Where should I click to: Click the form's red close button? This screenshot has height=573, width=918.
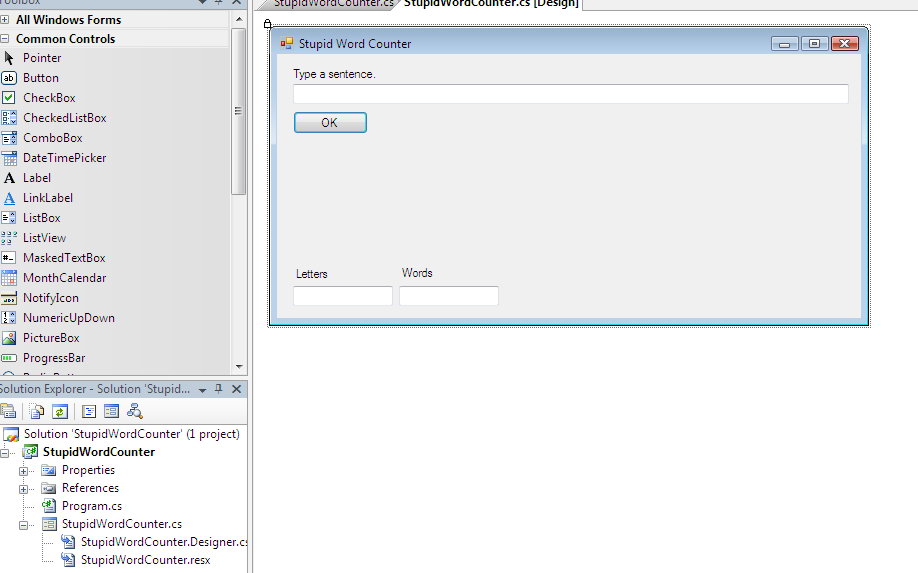point(845,44)
